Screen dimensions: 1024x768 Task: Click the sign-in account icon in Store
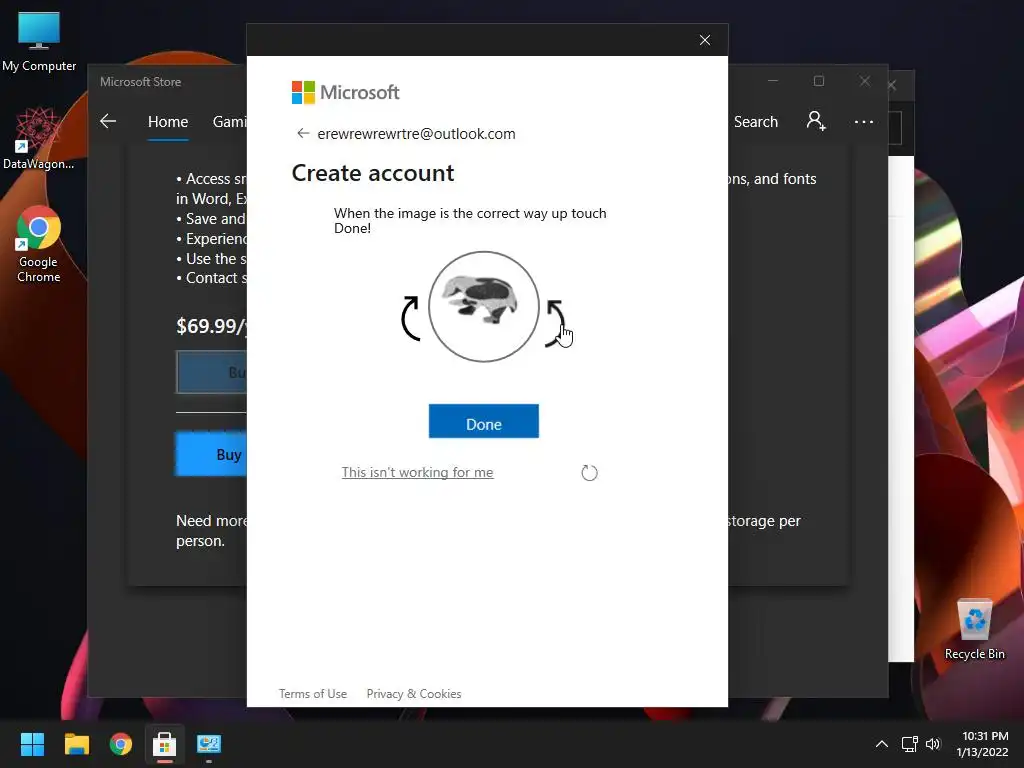coord(816,121)
